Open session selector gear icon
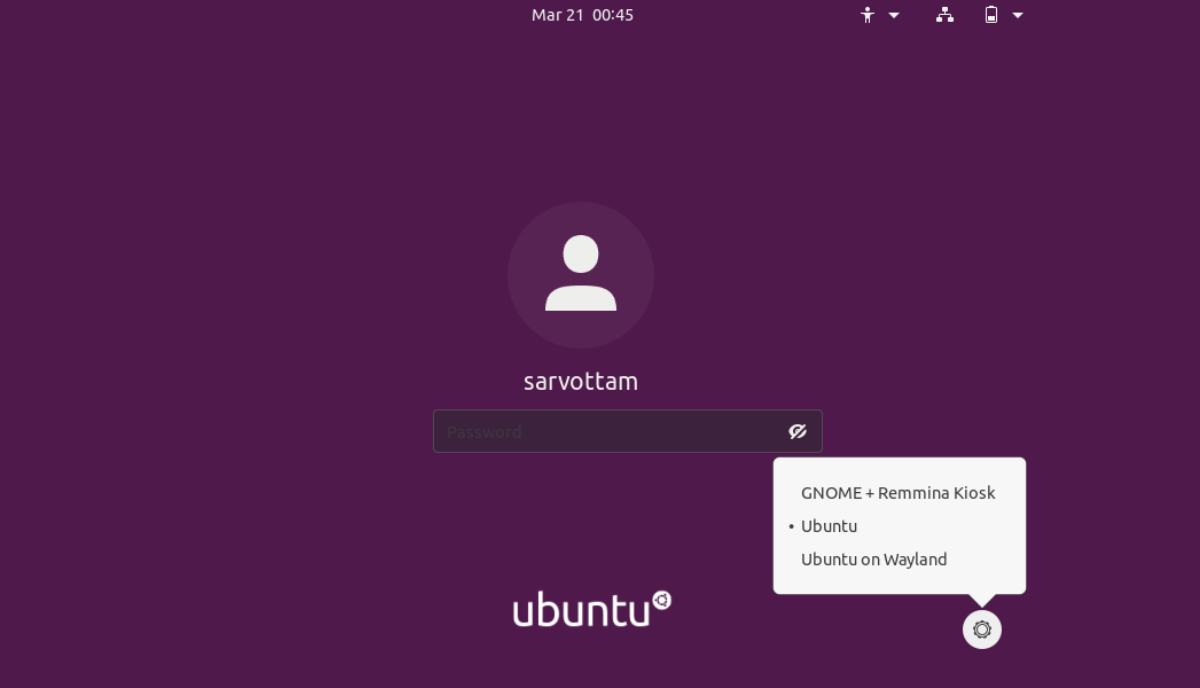Screen dimensions: 1200x688 coord(982,630)
